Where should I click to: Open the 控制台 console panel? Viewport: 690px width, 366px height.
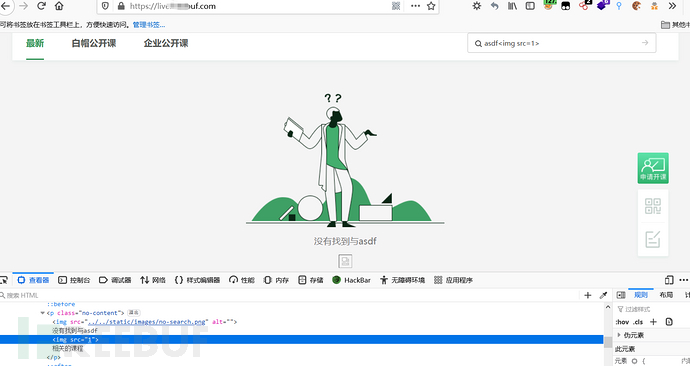coord(74,280)
